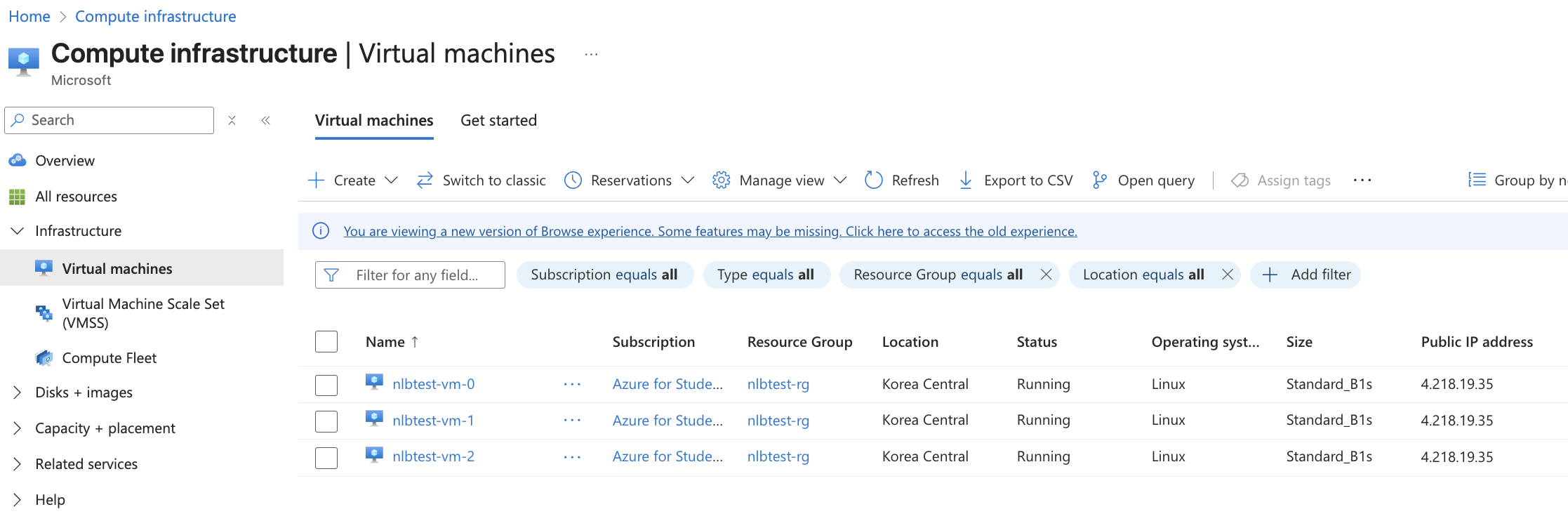Image resolution: width=1568 pixels, height=528 pixels.
Task: Click the Reservations clock icon
Action: (x=573, y=180)
